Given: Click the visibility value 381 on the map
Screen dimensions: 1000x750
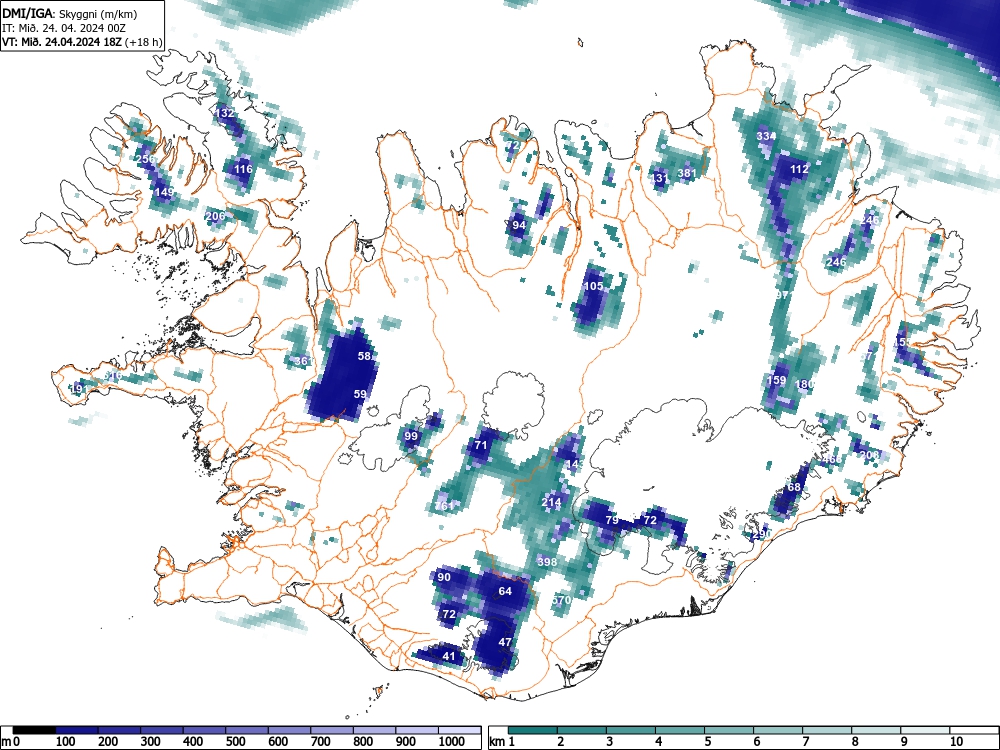Looking at the screenshot, I should tap(687, 173).
